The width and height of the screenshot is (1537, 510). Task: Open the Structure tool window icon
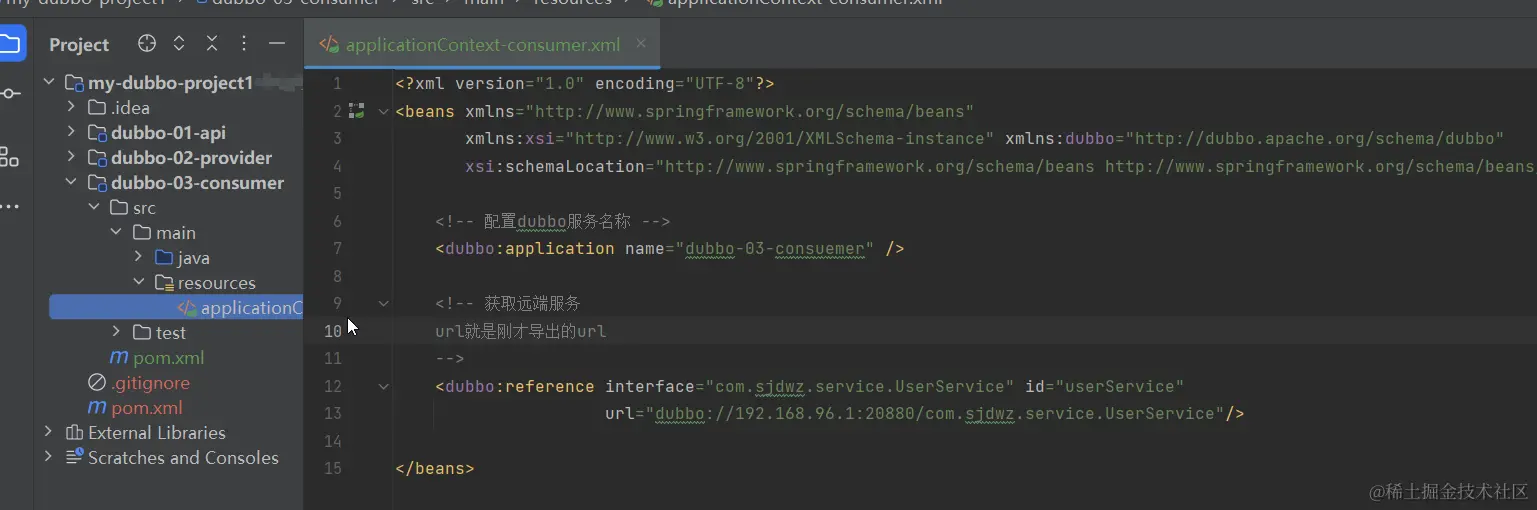(10, 156)
